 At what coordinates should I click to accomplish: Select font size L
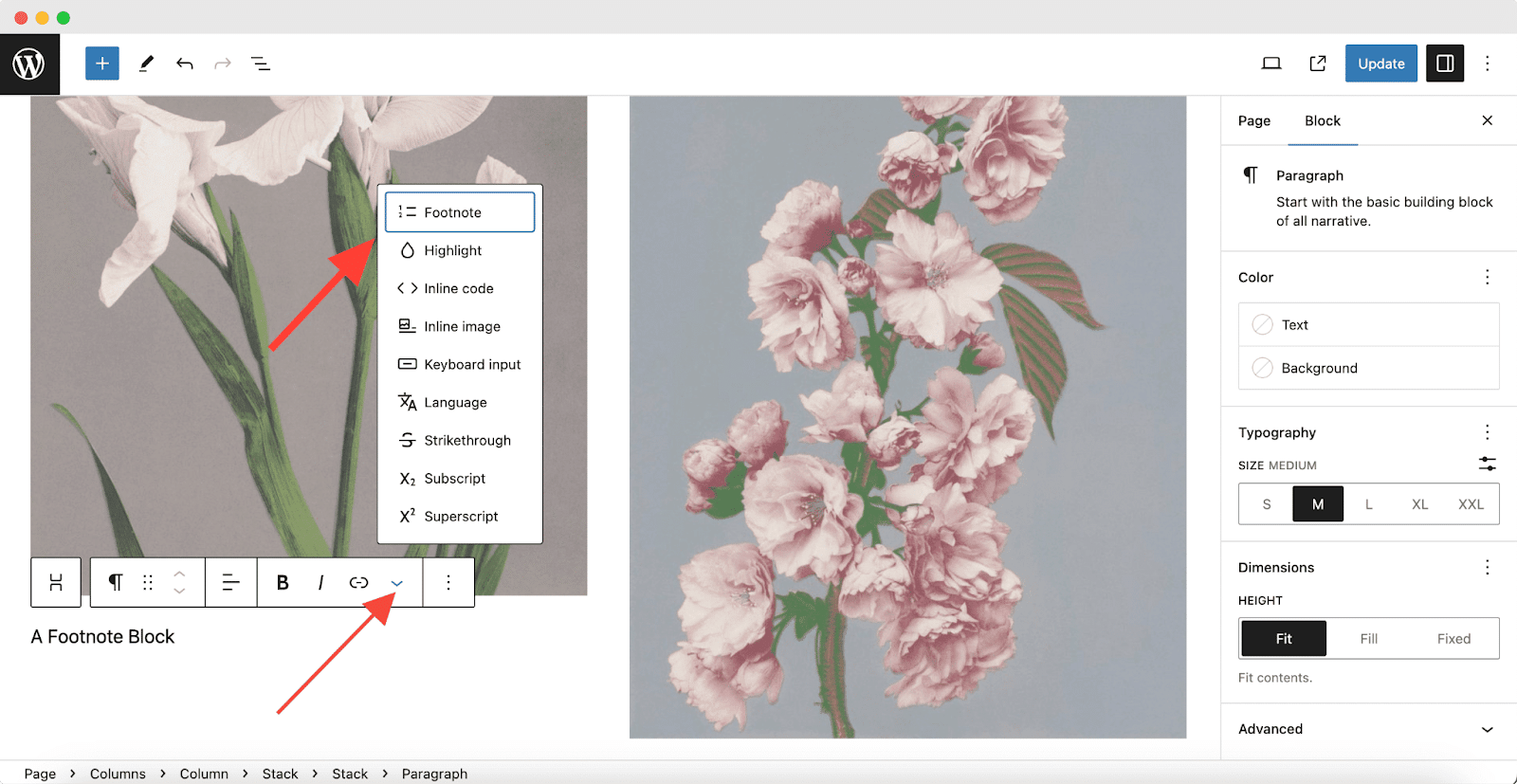pos(1369,504)
